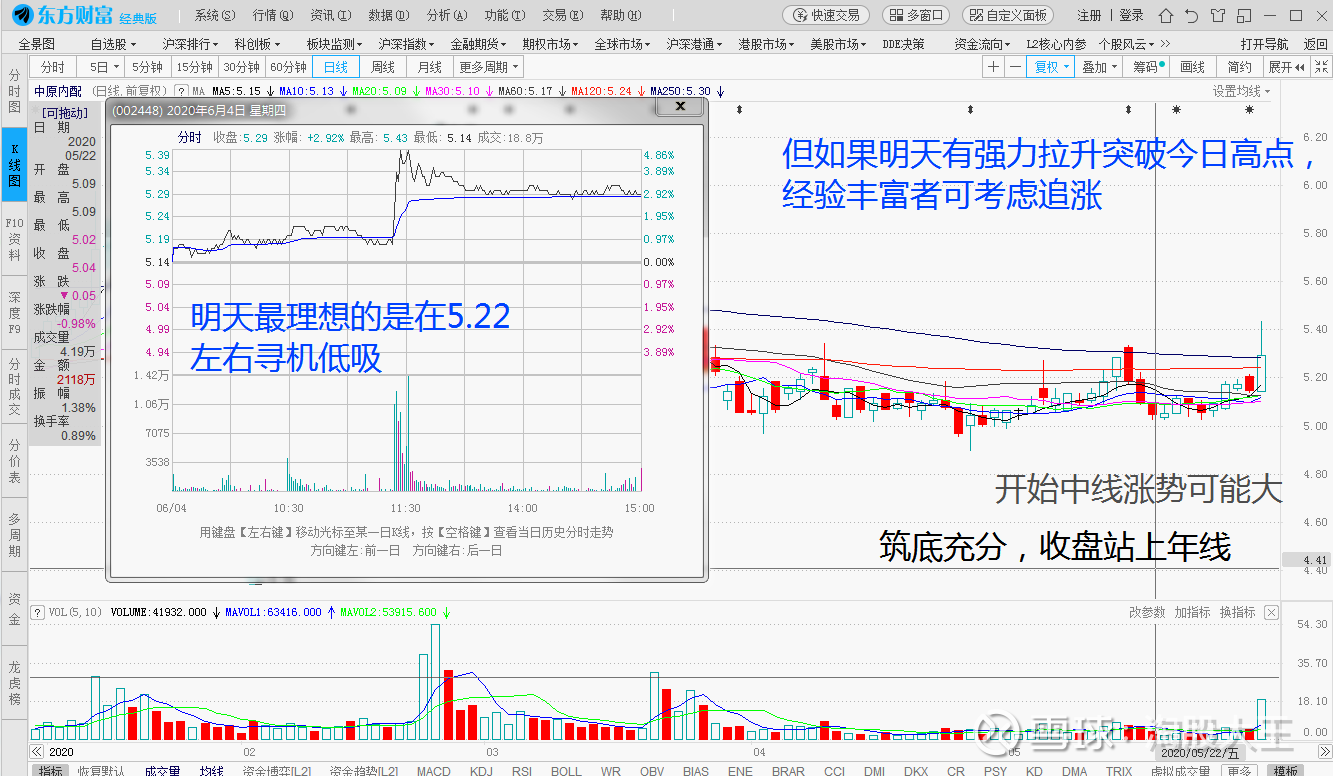Open the 分时成交 sidebar tab
The height and width of the screenshot is (776, 1333).
tap(14, 387)
